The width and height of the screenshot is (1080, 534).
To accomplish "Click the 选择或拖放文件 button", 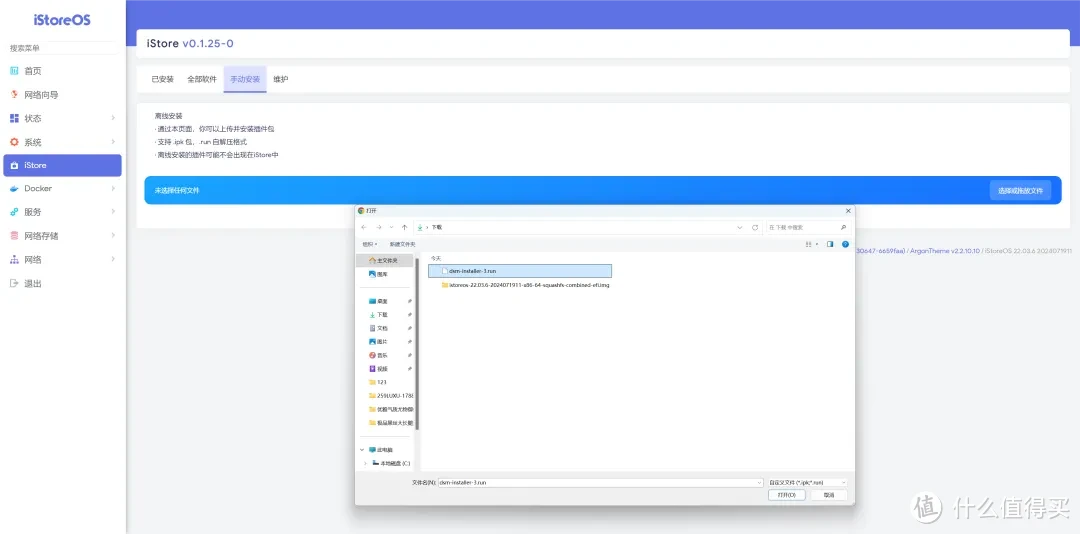I will click(1021, 190).
